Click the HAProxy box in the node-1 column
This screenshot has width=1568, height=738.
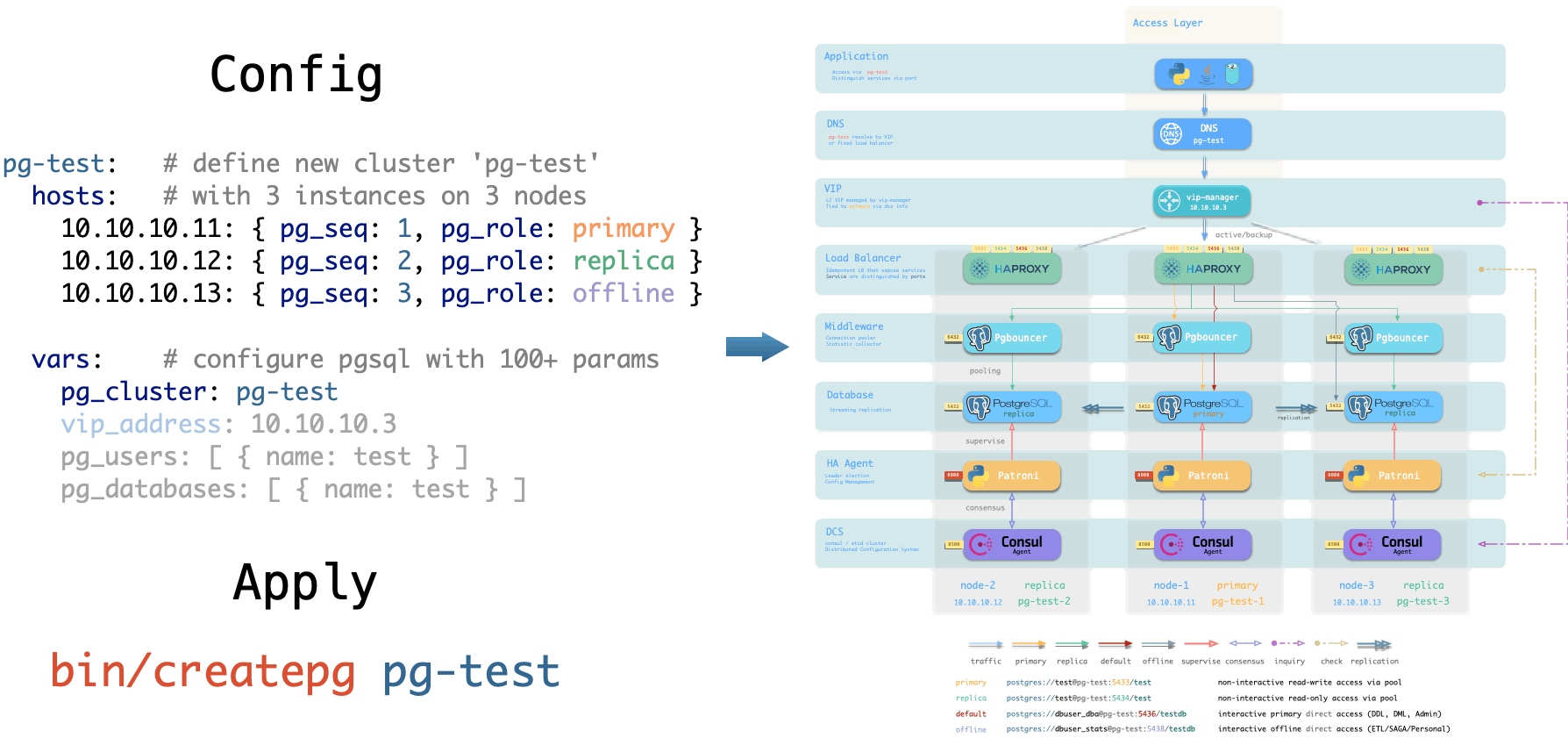pyautogui.click(x=1203, y=269)
